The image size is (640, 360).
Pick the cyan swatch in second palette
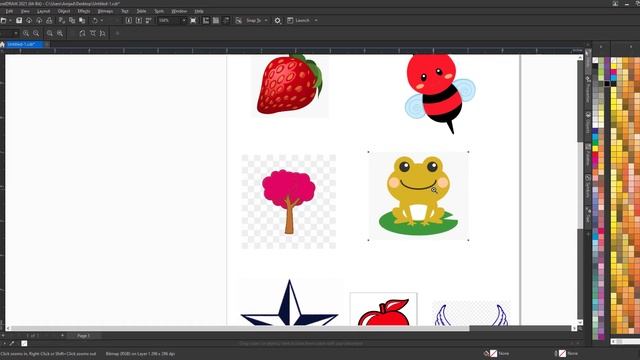[x=613, y=78]
